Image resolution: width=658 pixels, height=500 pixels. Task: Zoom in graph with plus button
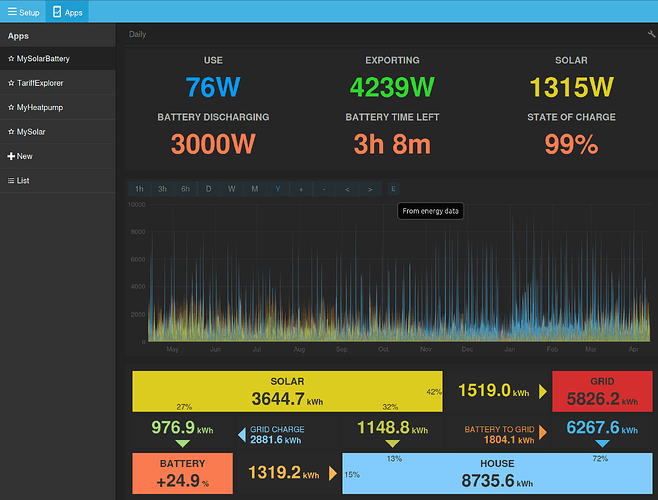pos(301,189)
